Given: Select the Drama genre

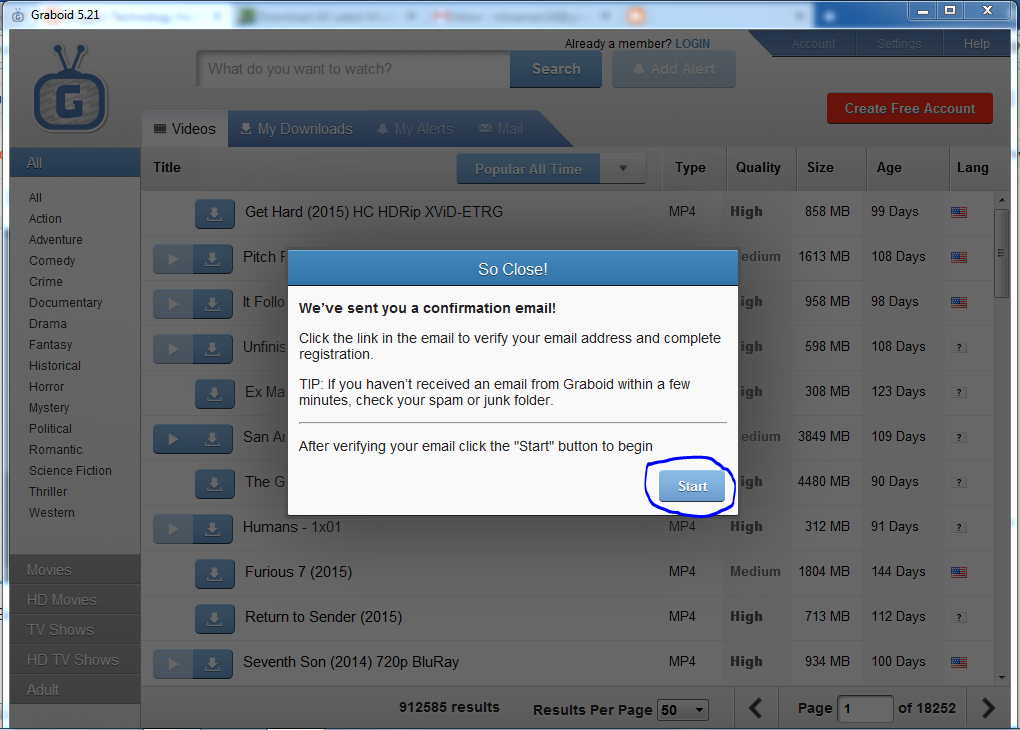Looking at the screenshot, I should [x=47, y=323].
